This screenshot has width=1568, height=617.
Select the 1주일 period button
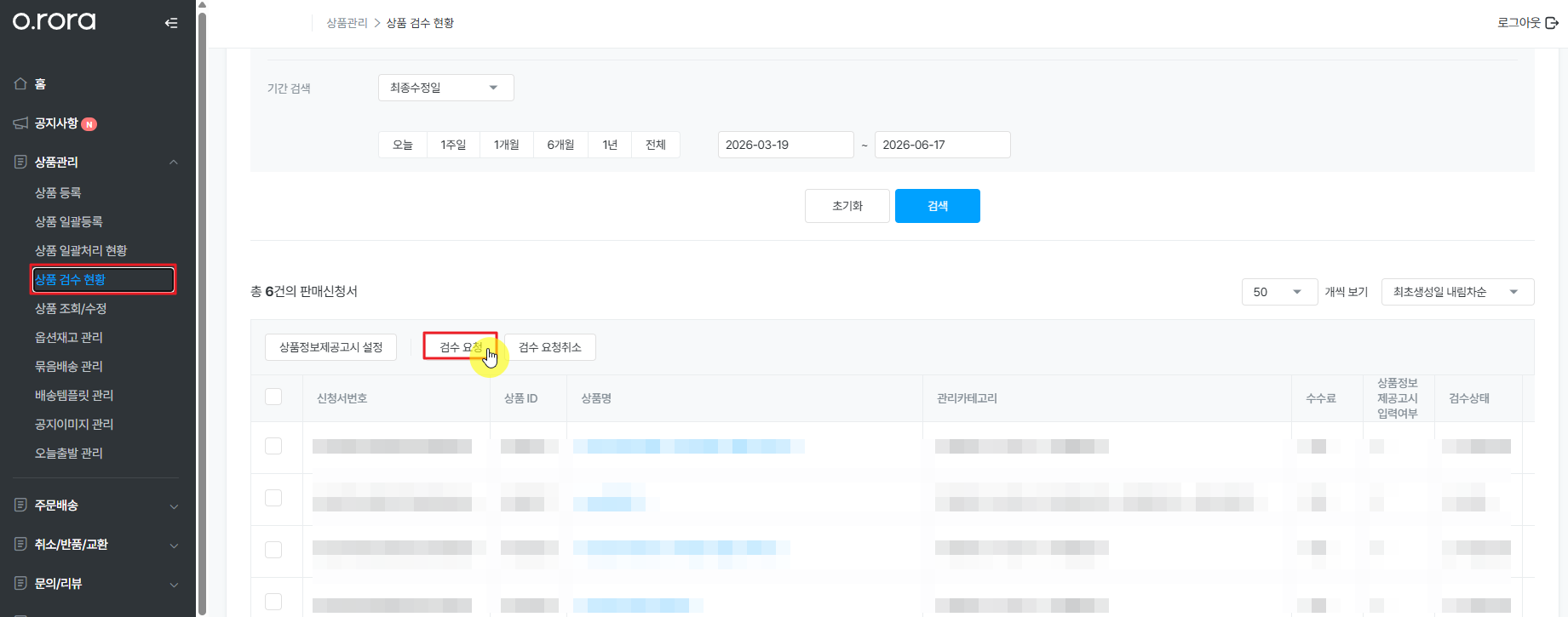pyautogui.click(x=453, y=145)
